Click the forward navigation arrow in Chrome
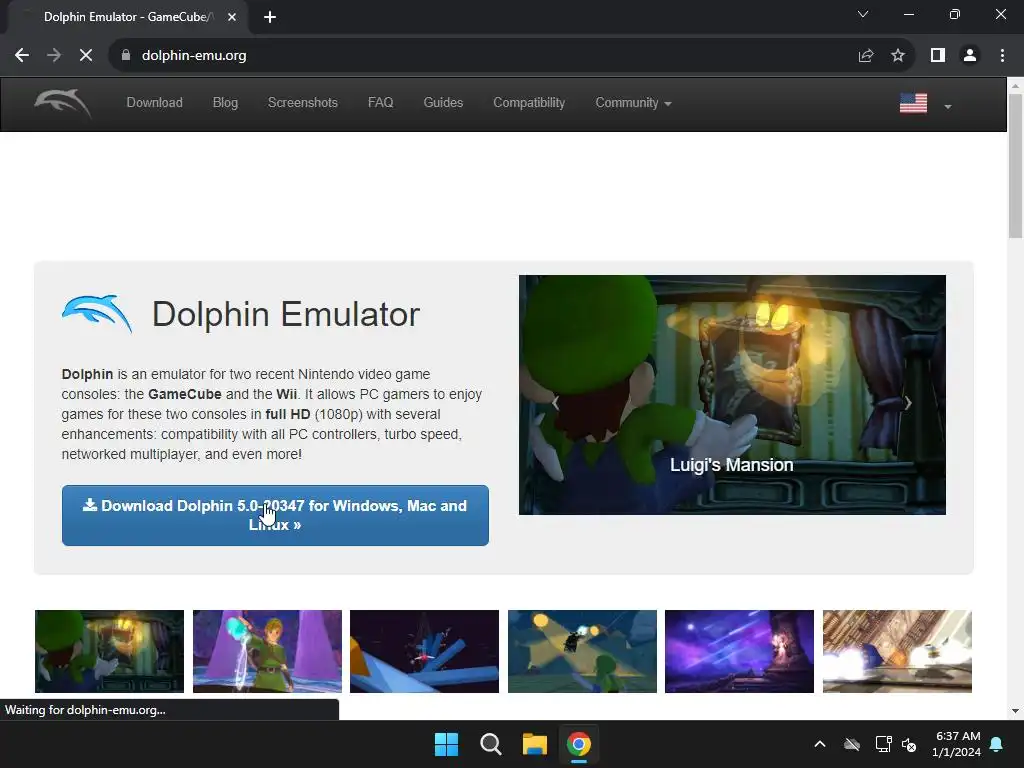1024x768 pixels. tap(54, 56)
